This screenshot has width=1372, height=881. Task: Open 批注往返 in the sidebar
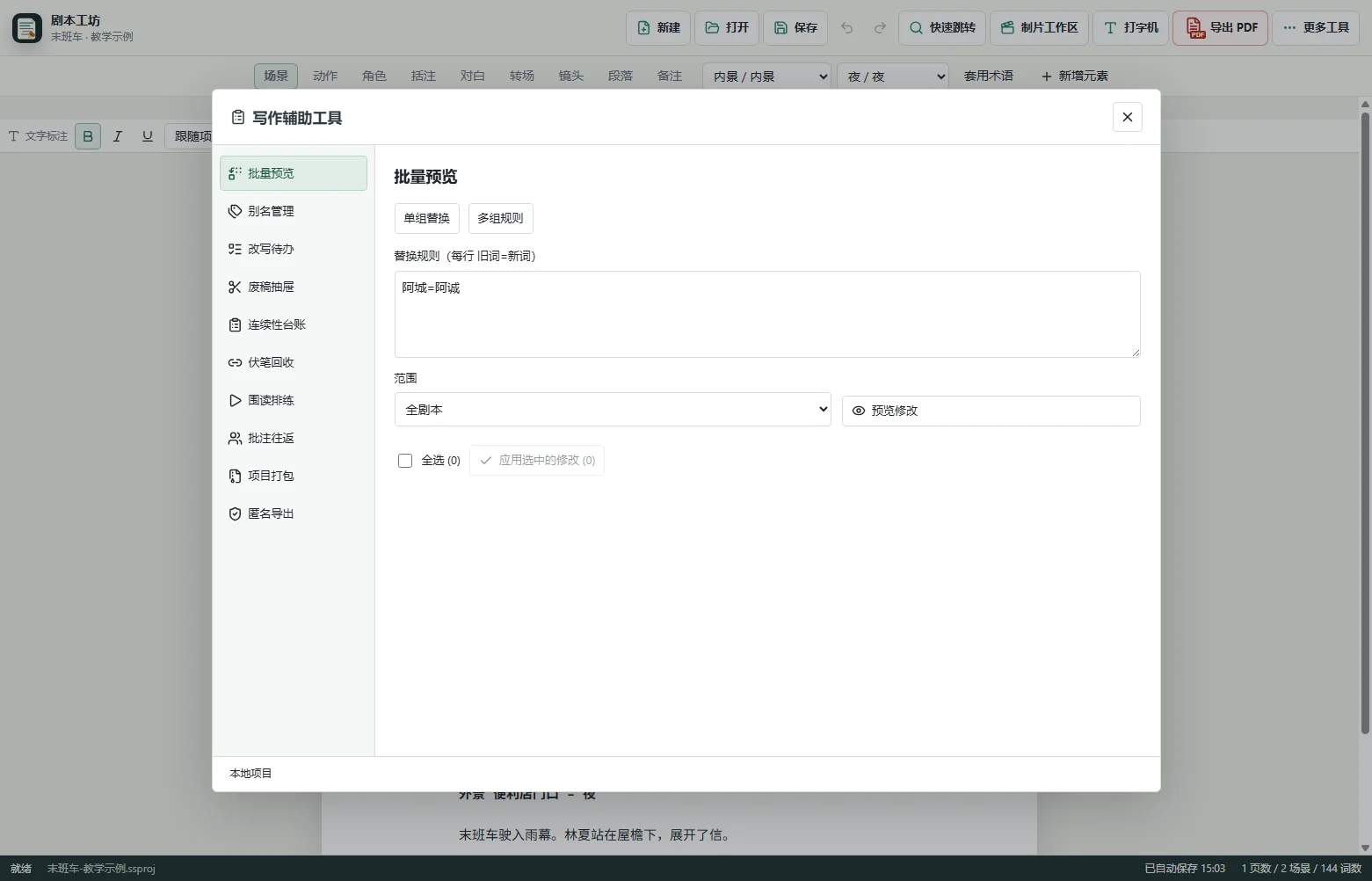point(294,438)
